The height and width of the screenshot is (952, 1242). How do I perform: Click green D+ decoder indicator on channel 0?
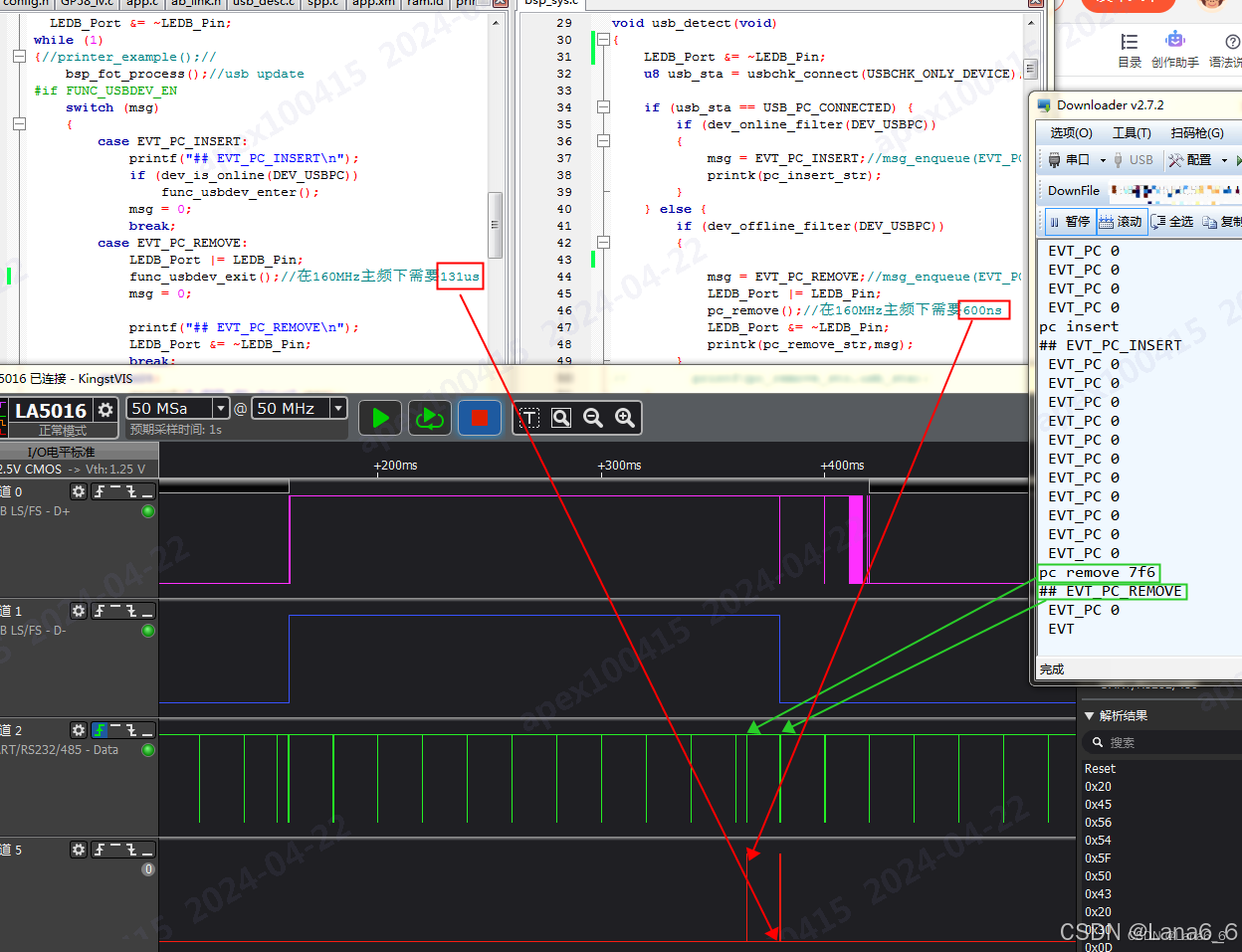pos(148,511)
